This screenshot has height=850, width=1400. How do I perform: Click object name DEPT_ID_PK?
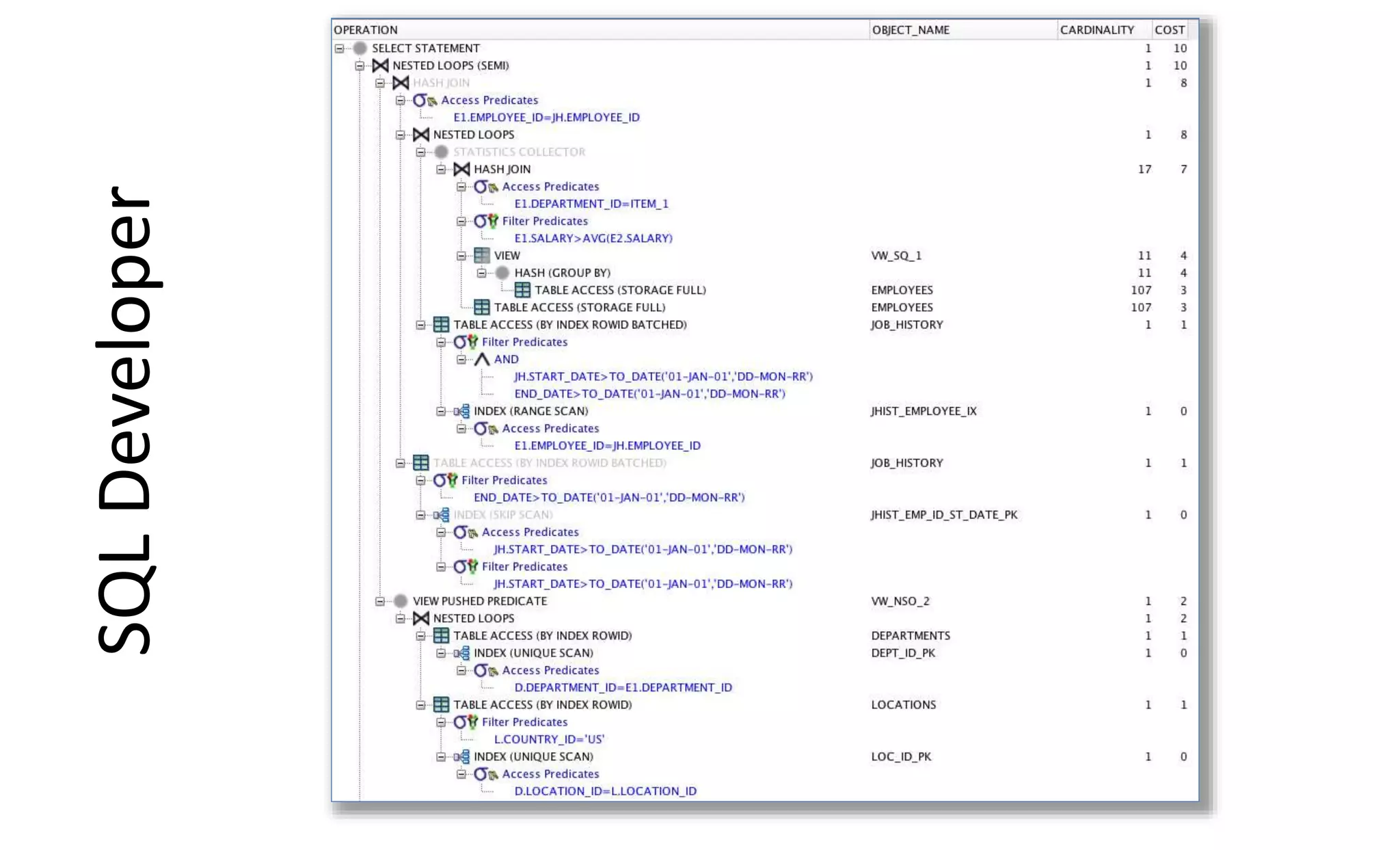click(903, 653)
